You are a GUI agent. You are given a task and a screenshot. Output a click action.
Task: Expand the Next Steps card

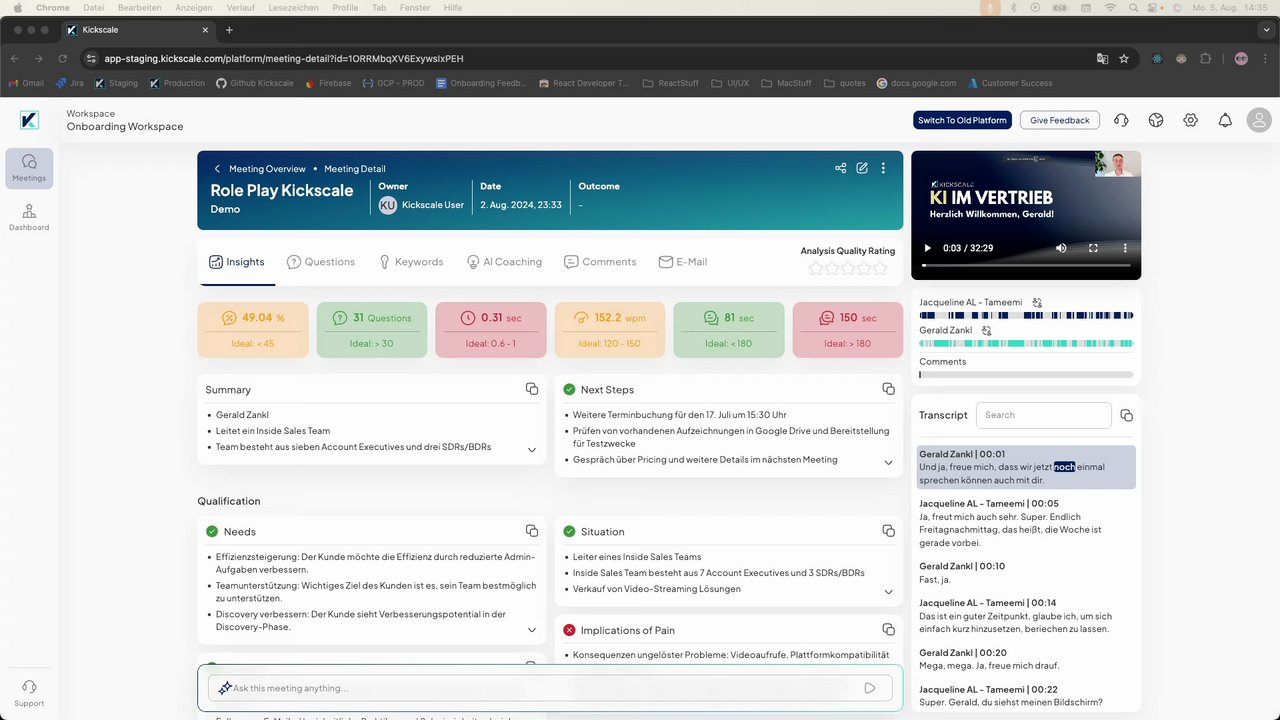888,462
